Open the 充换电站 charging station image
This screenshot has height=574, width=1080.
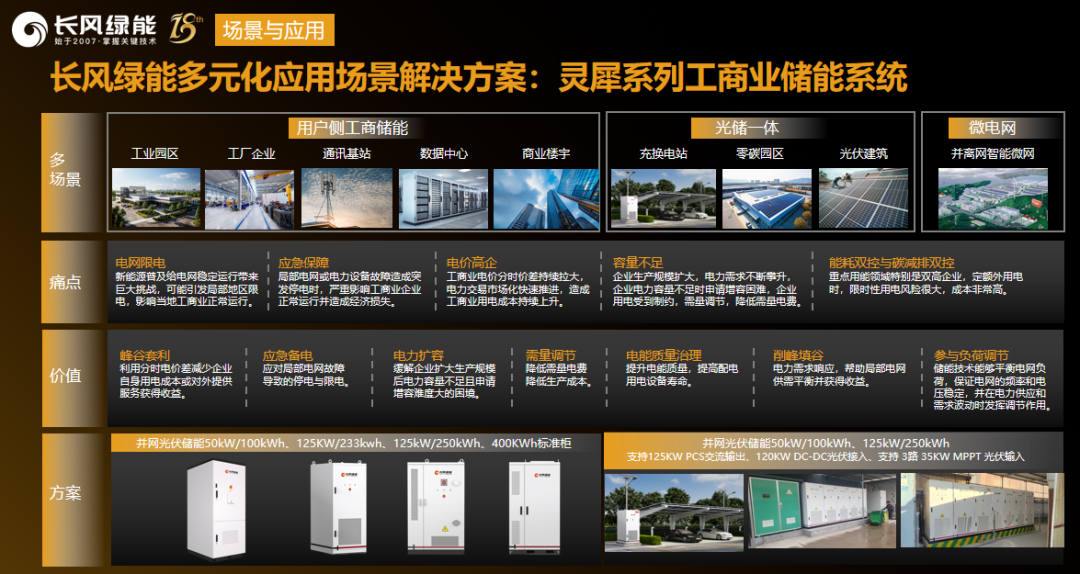point(663,198)
